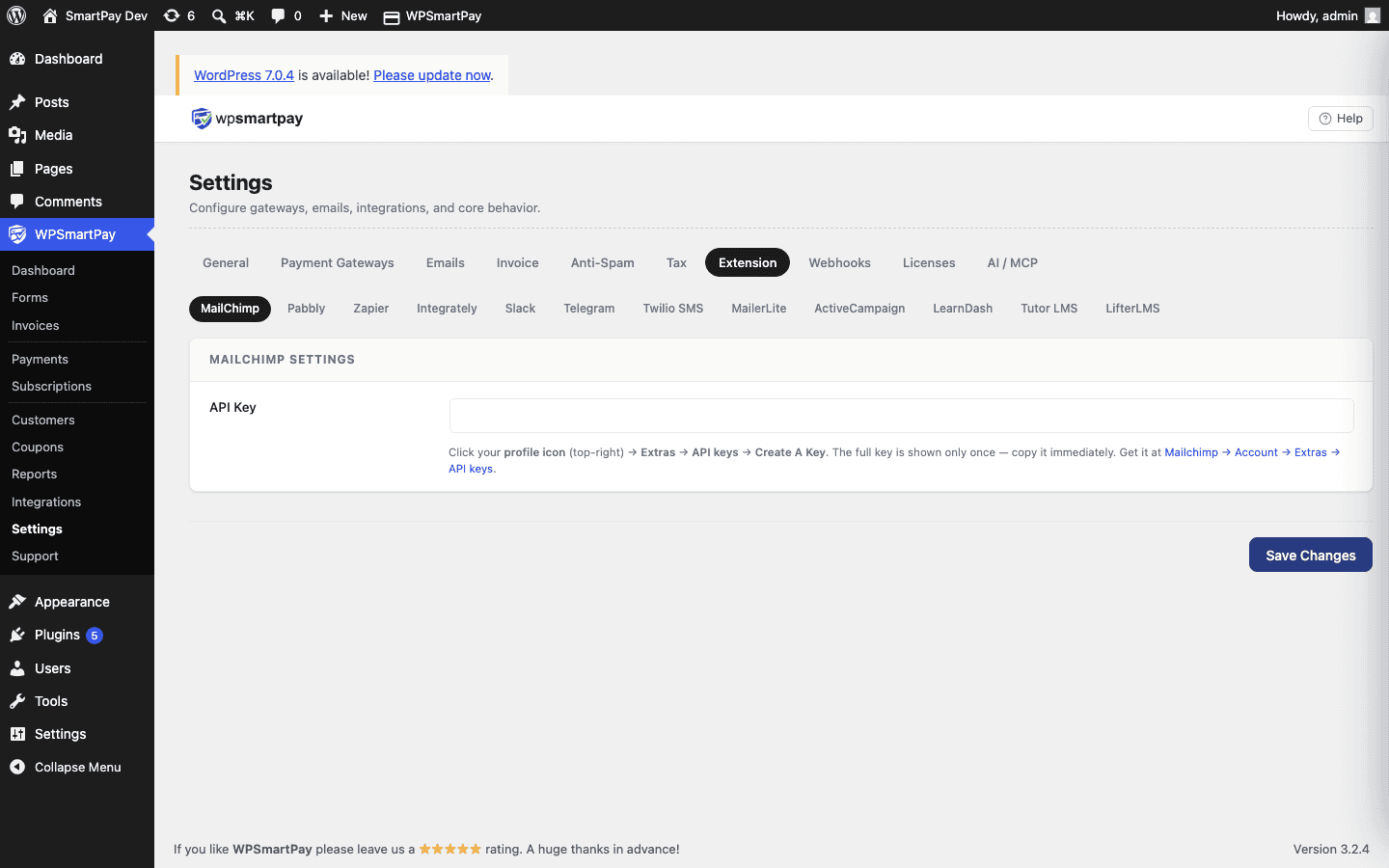Open Integrations in WPSmartPay submenu
The image size is (1389, 868).
tap(46, 502)
